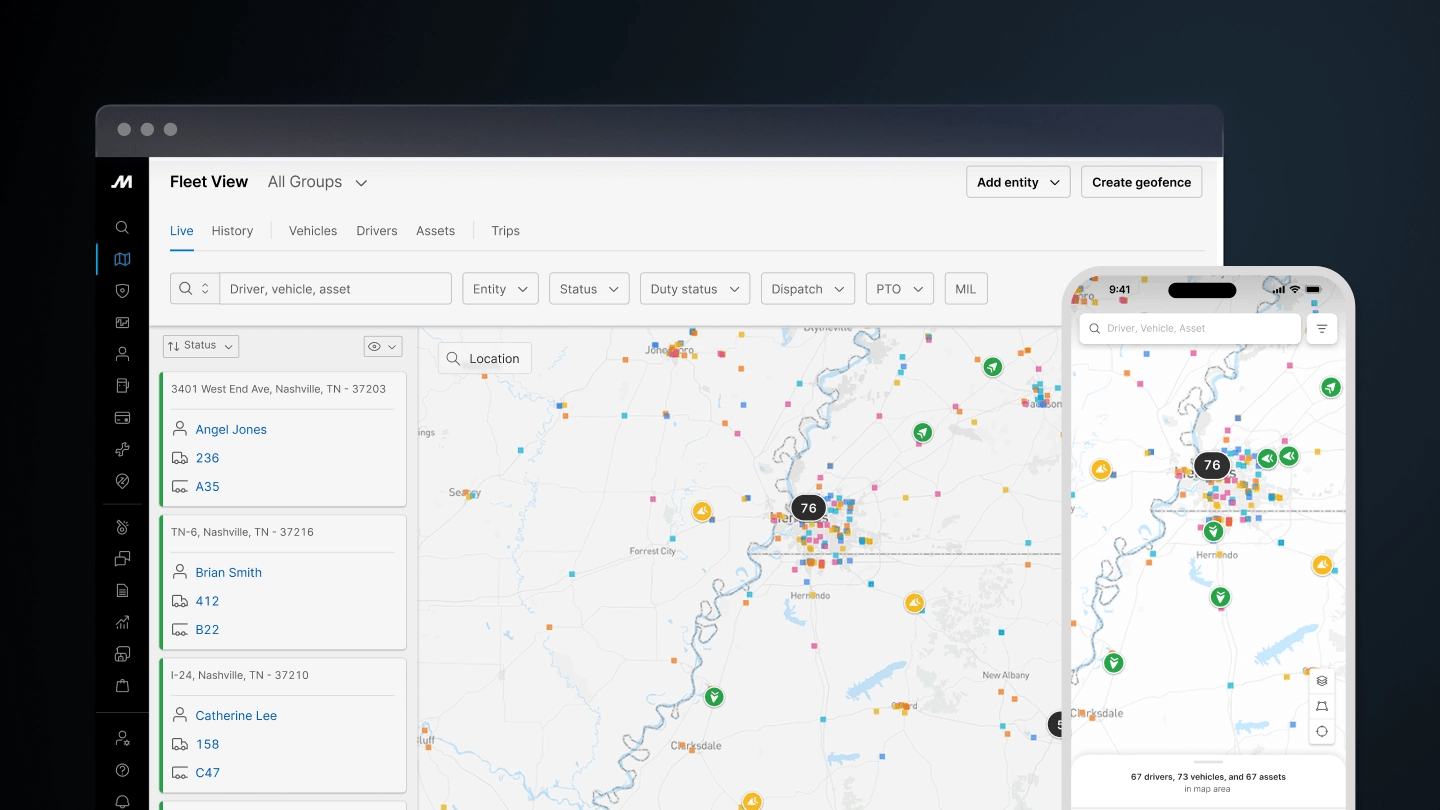Screen dimensions: 1440x810
Task: Open the analytics chart icon in sidebar
Action: [122, 622]
